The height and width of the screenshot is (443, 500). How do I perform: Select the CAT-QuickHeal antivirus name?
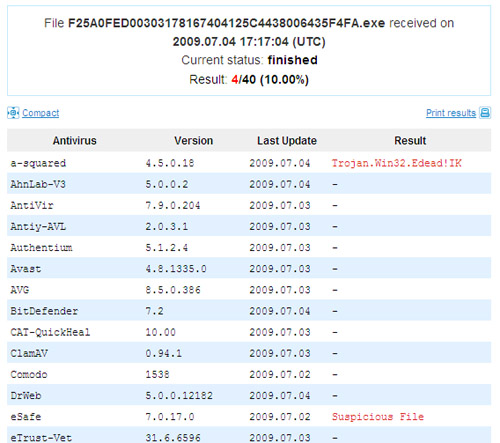point(50,332)
